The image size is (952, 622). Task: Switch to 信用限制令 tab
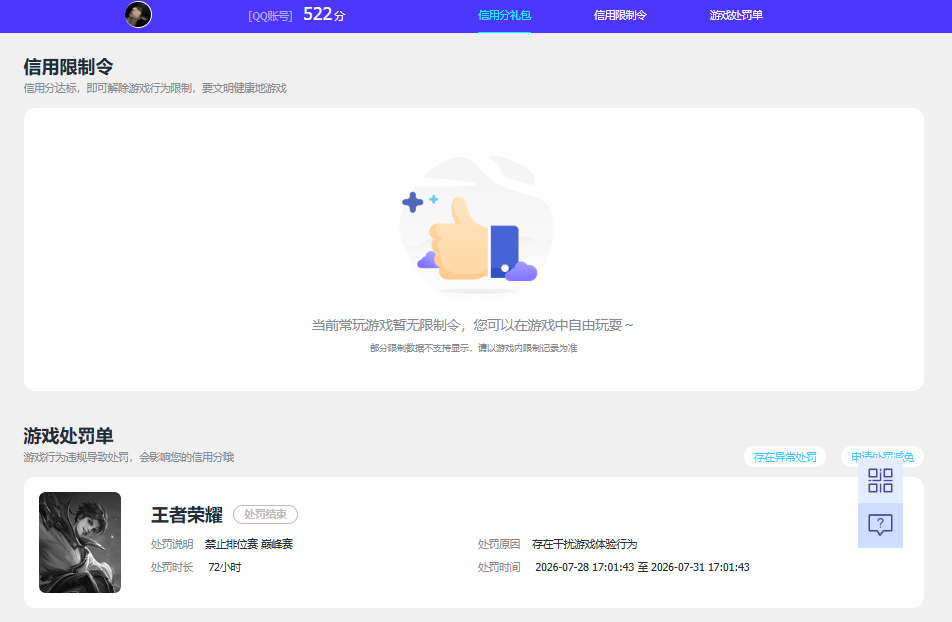(x=620, y=15)
